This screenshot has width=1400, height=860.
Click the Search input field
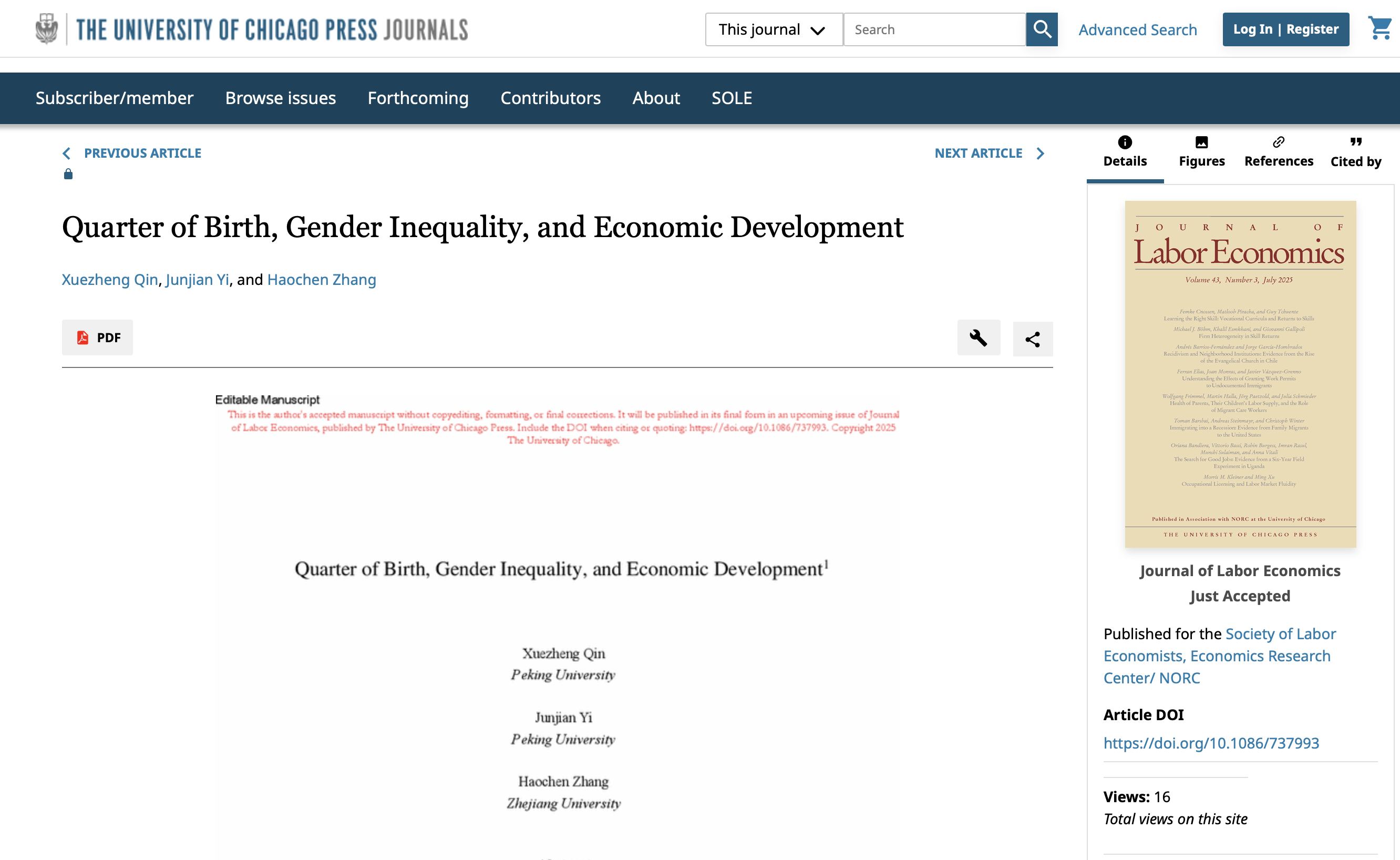click(x=934, y=29)
